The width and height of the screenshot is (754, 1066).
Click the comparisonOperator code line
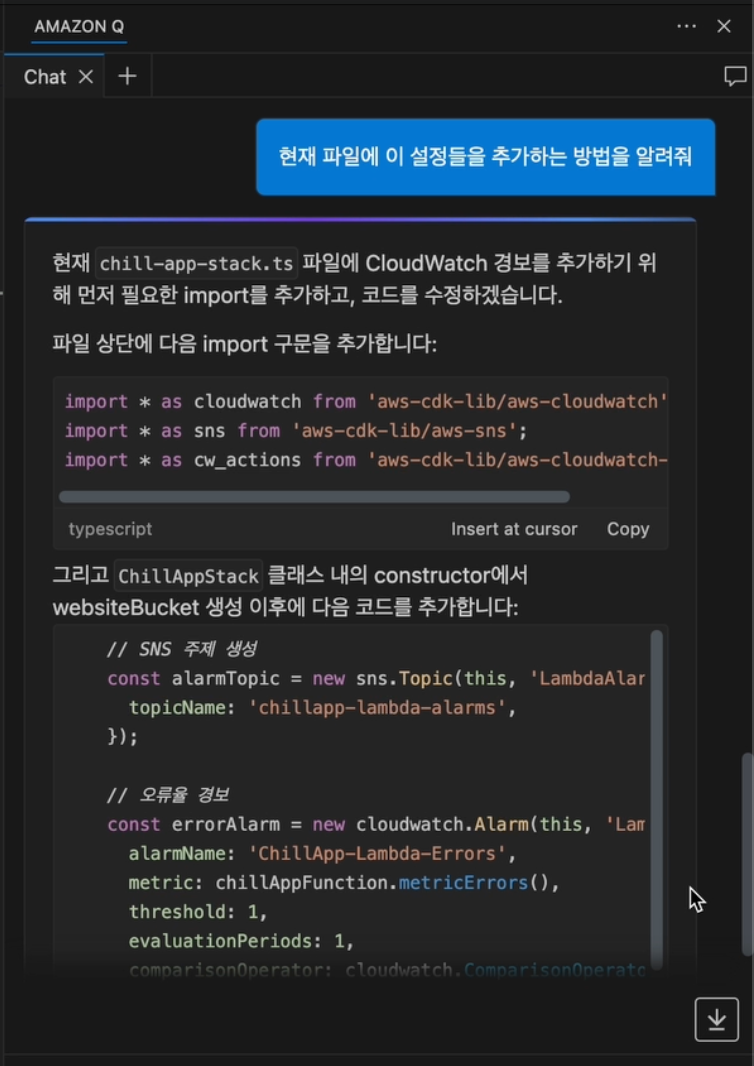(387, 969)
